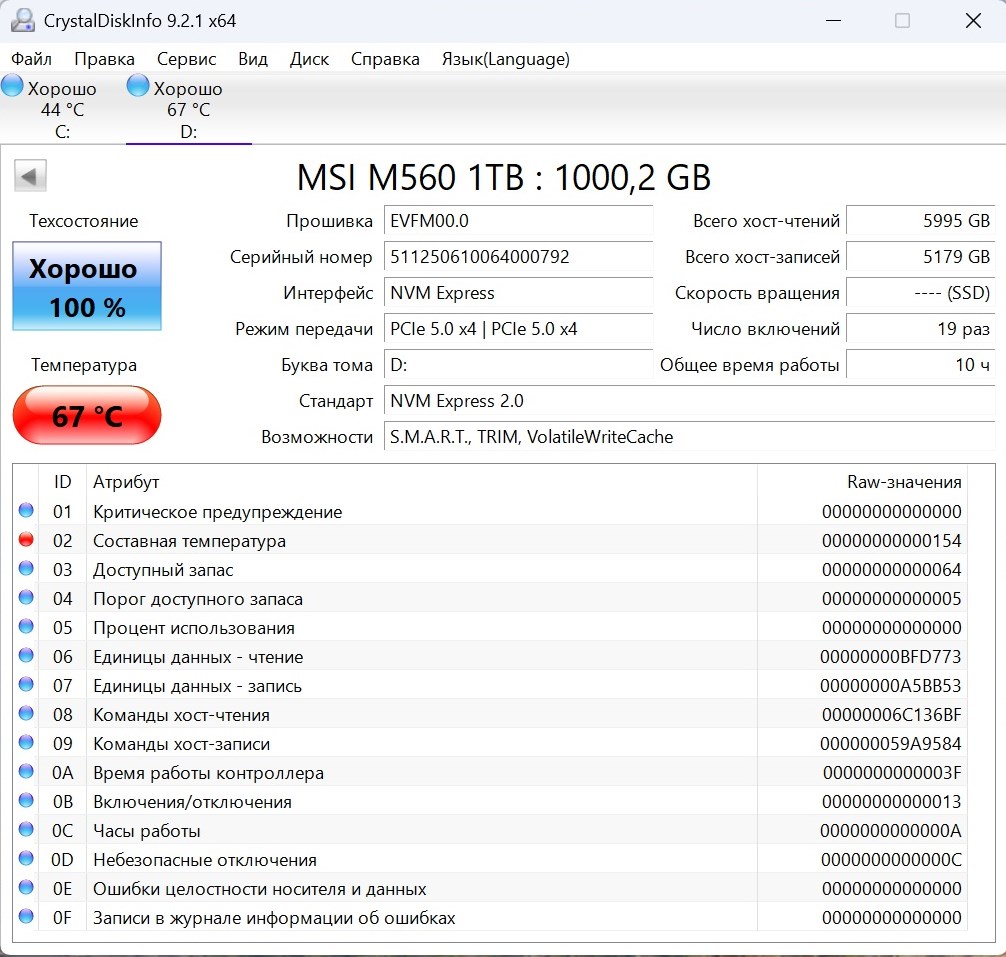The width and height of the screenshot is (1006, 957).
Task: Click the CrystalDiskInfo app icon in title bar
Action: pyautogui.click(x=24, y=20)
